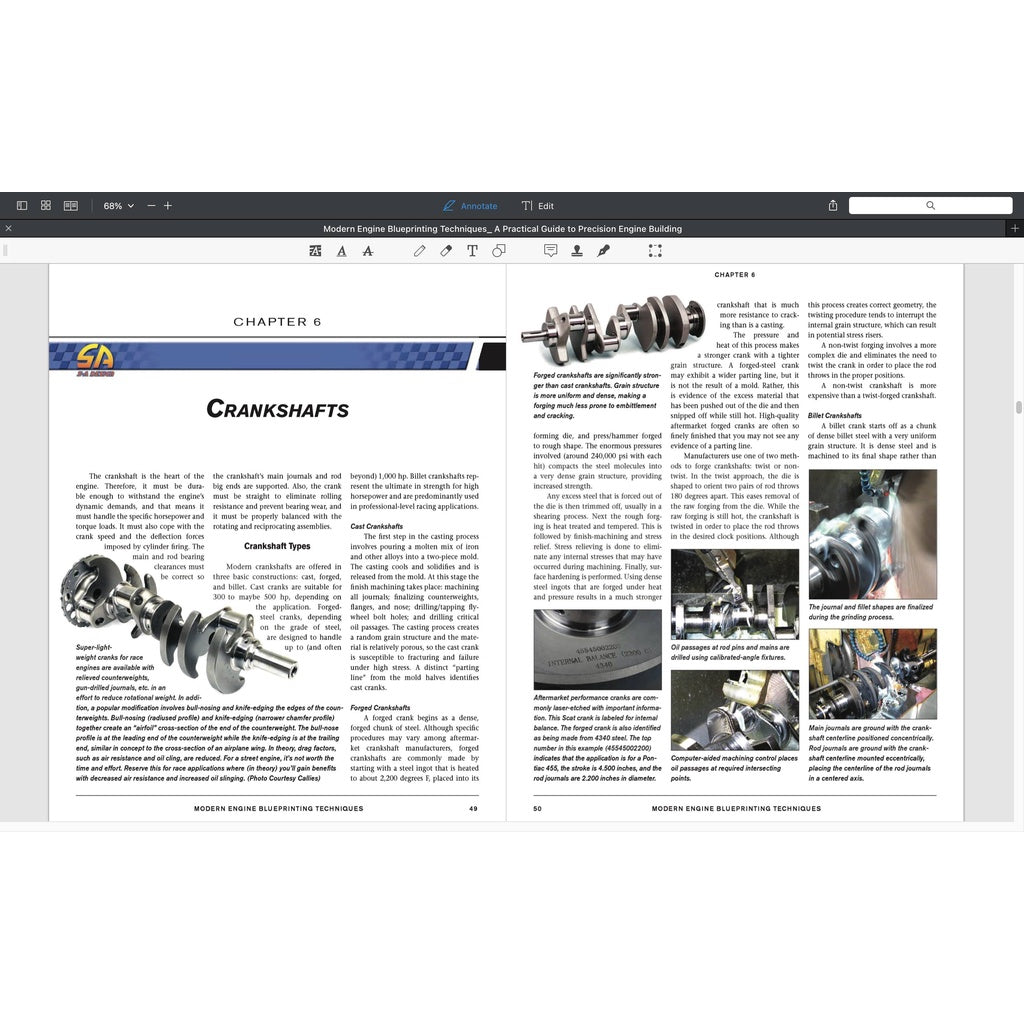
Task: Open the Share menu icon
Action: (x=832, y=205)
